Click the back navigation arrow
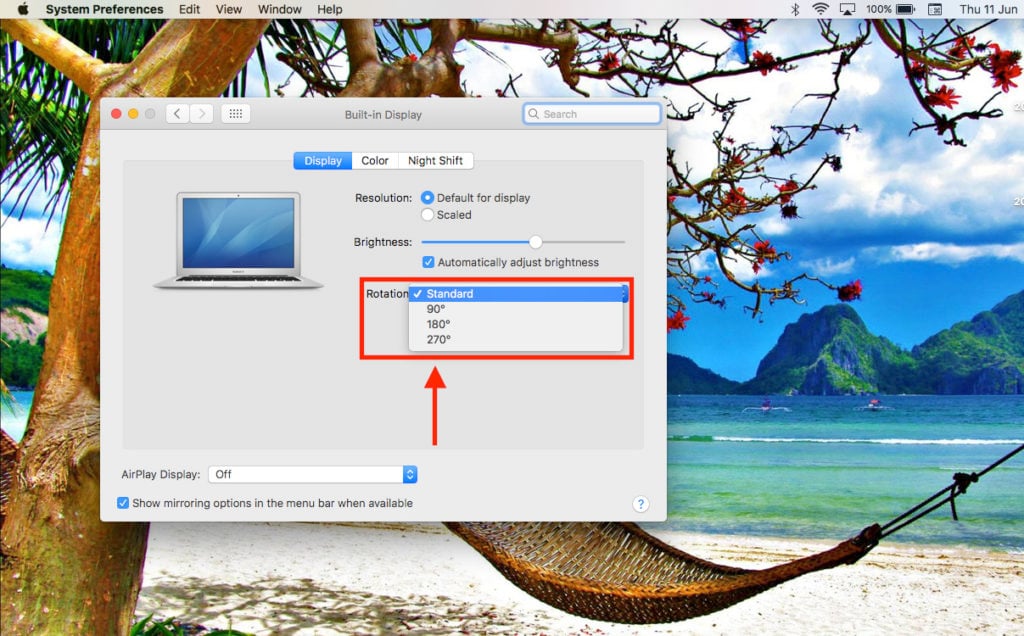 coord(177,113)
